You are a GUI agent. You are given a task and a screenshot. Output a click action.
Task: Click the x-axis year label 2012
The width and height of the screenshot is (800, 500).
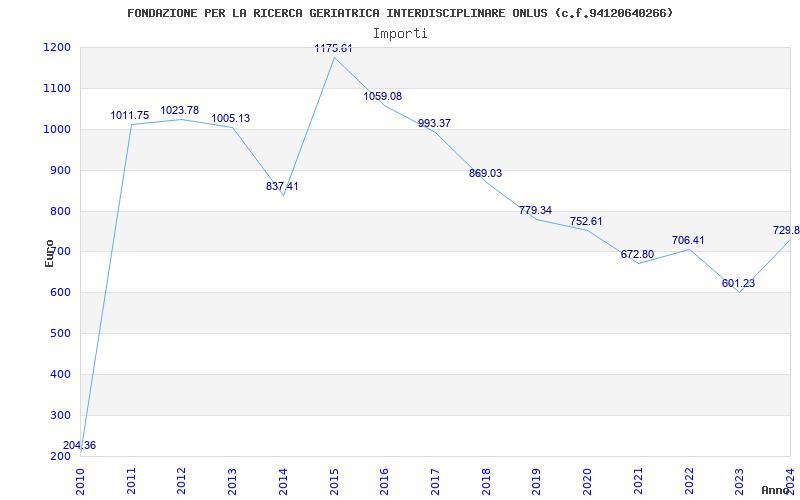point(182,481)
